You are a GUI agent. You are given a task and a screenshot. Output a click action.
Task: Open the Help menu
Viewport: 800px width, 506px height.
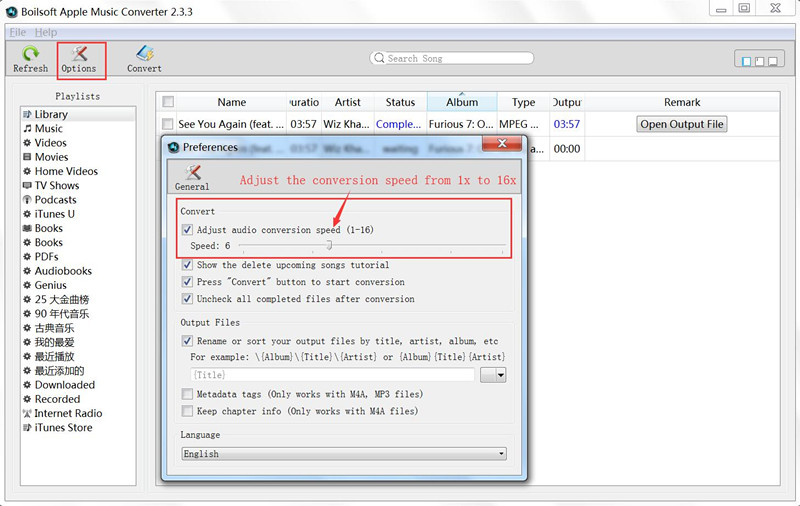[46, 32]
